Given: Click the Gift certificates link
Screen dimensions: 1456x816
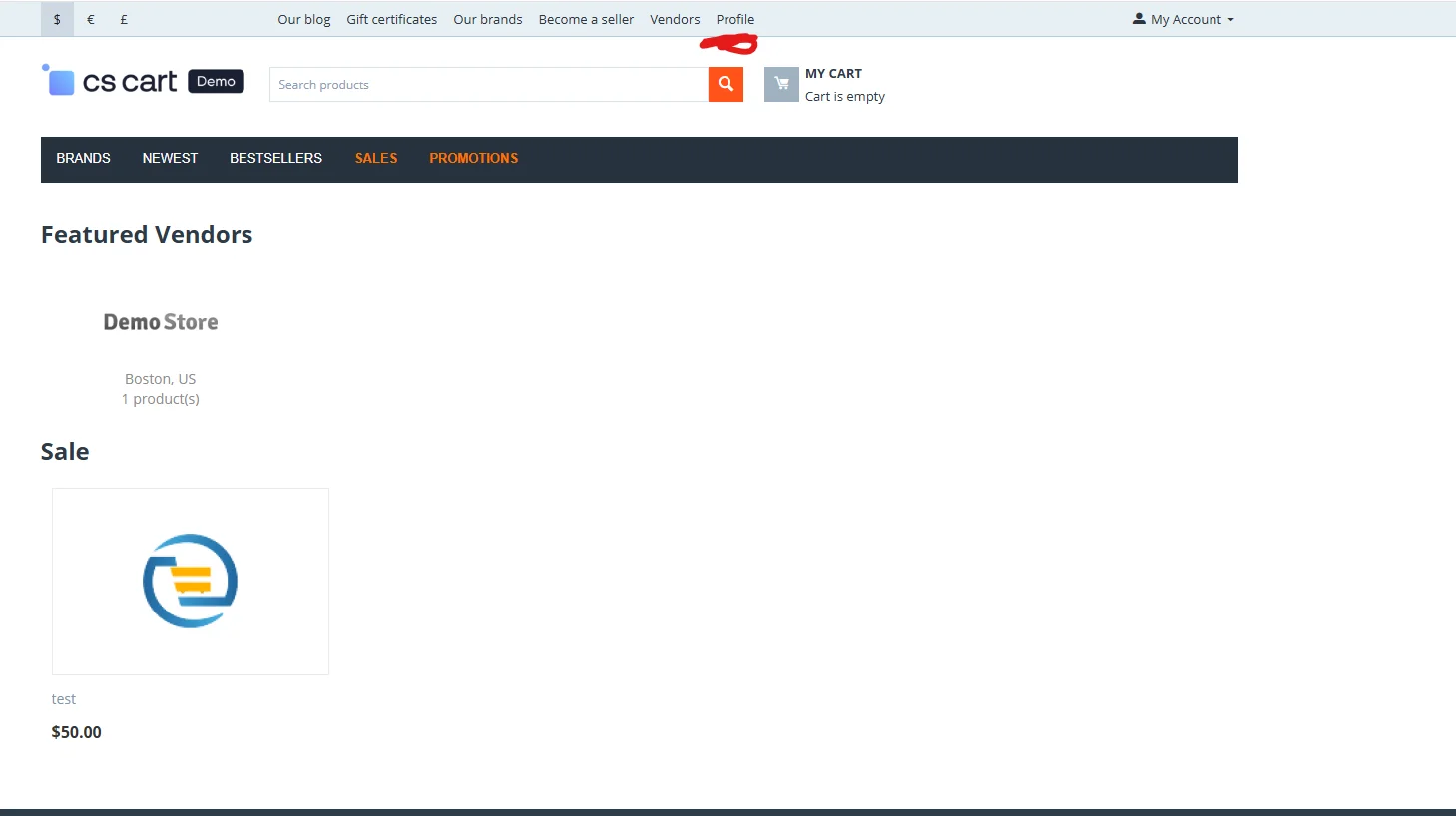Looking at the screenshot, I should 391,19.
